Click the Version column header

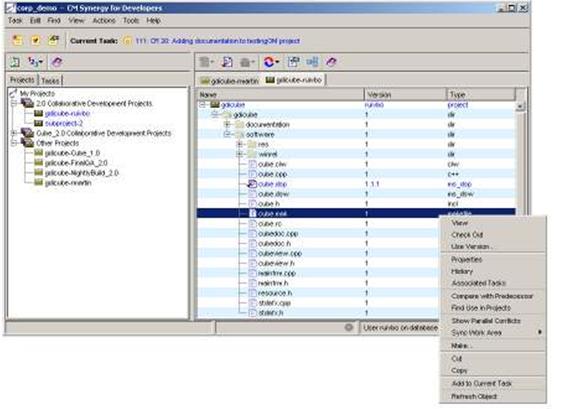(405, 95)
